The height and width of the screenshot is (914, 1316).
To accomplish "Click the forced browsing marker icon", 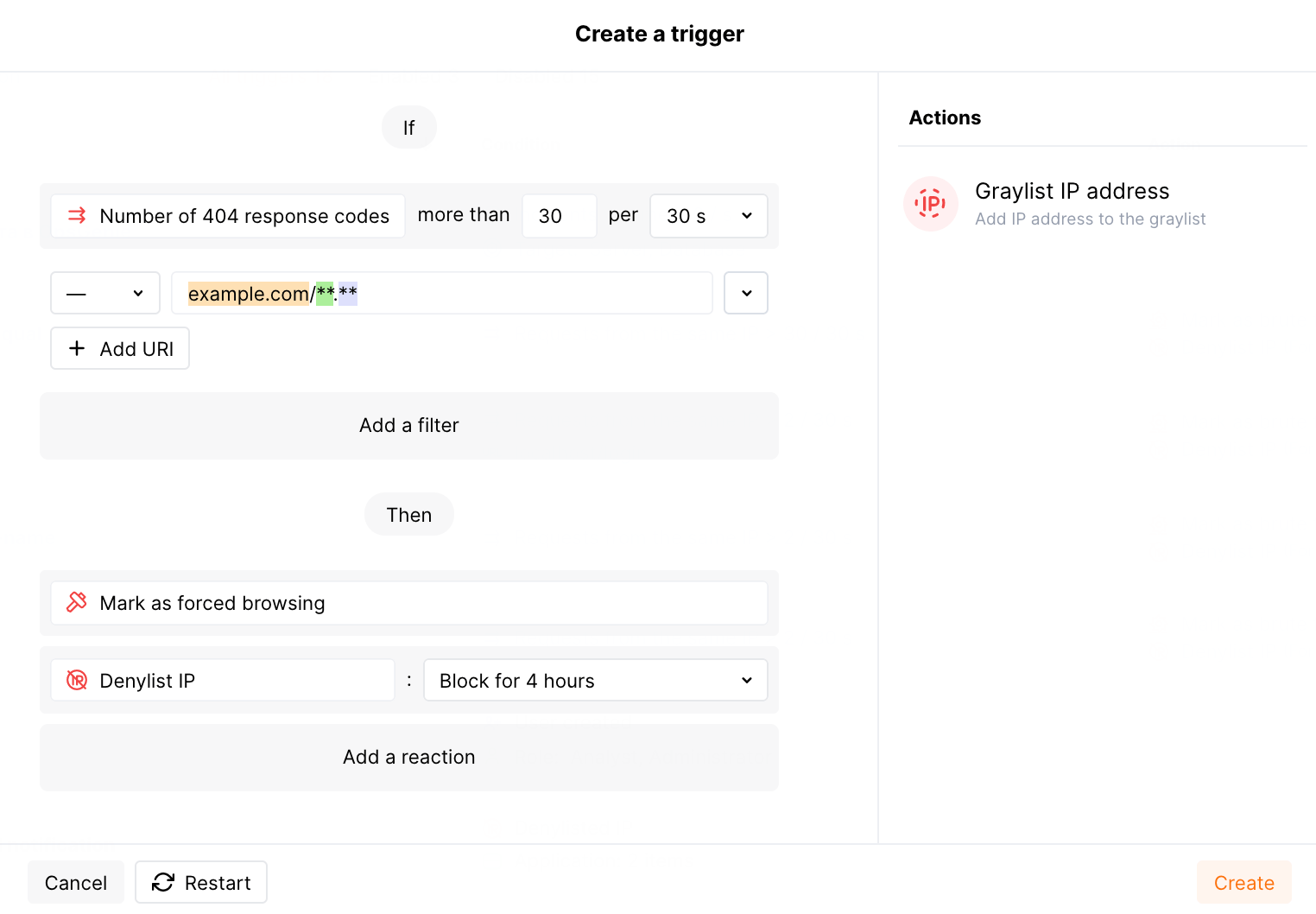I will [x=77, y=602].
